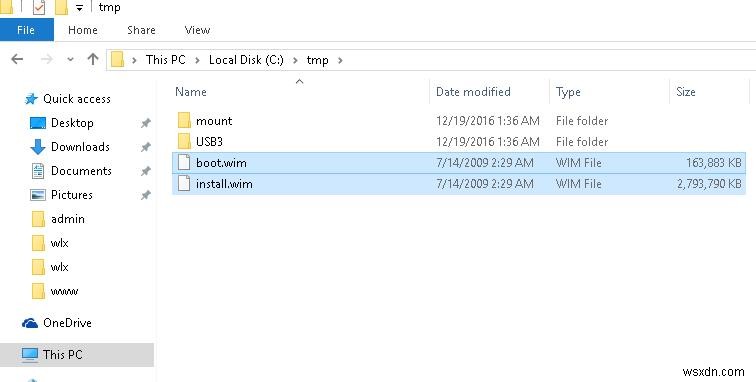Screen dimensions: 756x382
Task: Select the boot.wim file name
Action: coord(221,163)
